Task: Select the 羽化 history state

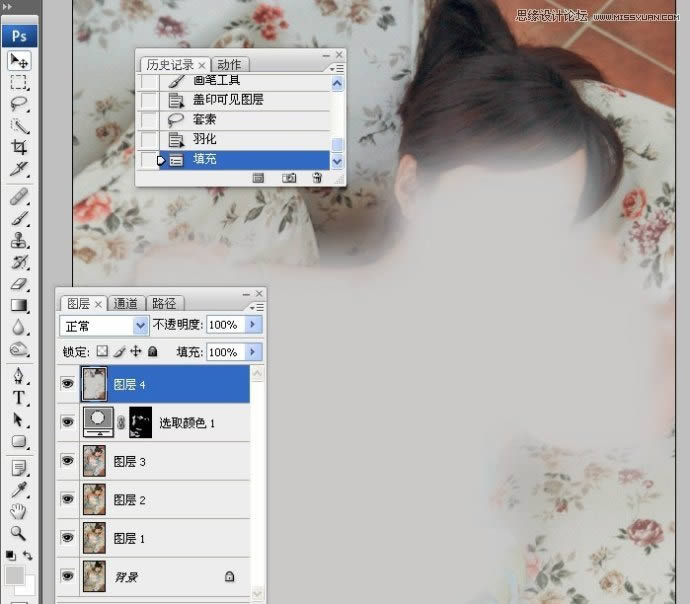Action: (x=205, y=139)
